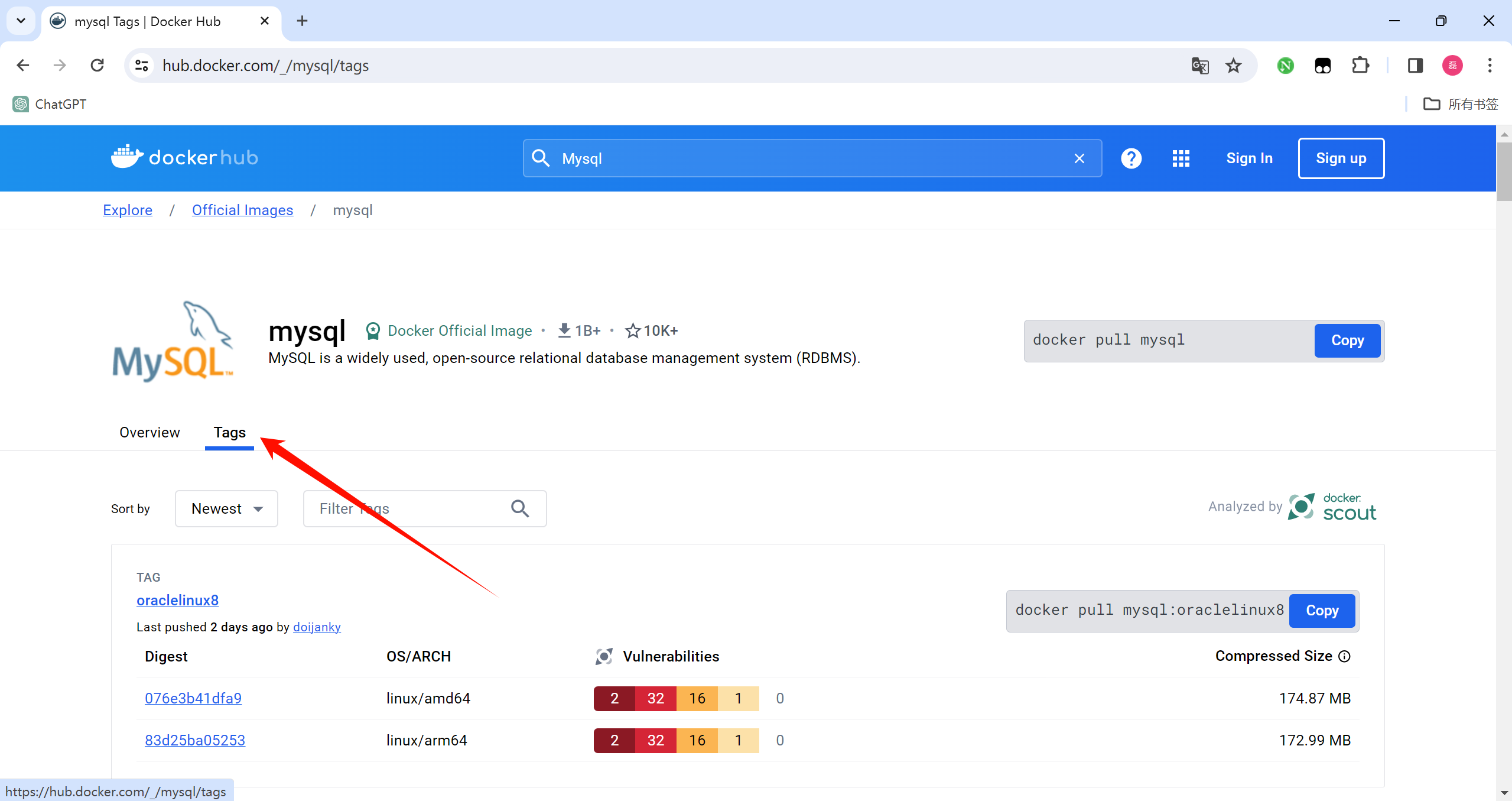Toggle the browser side panel
The image size is (1512, 801).
1415,66
